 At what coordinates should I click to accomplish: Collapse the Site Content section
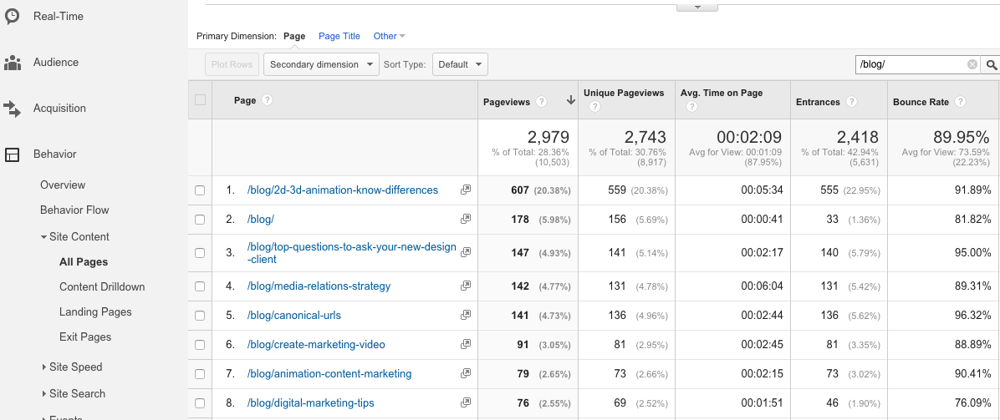(x=43, y=236)
